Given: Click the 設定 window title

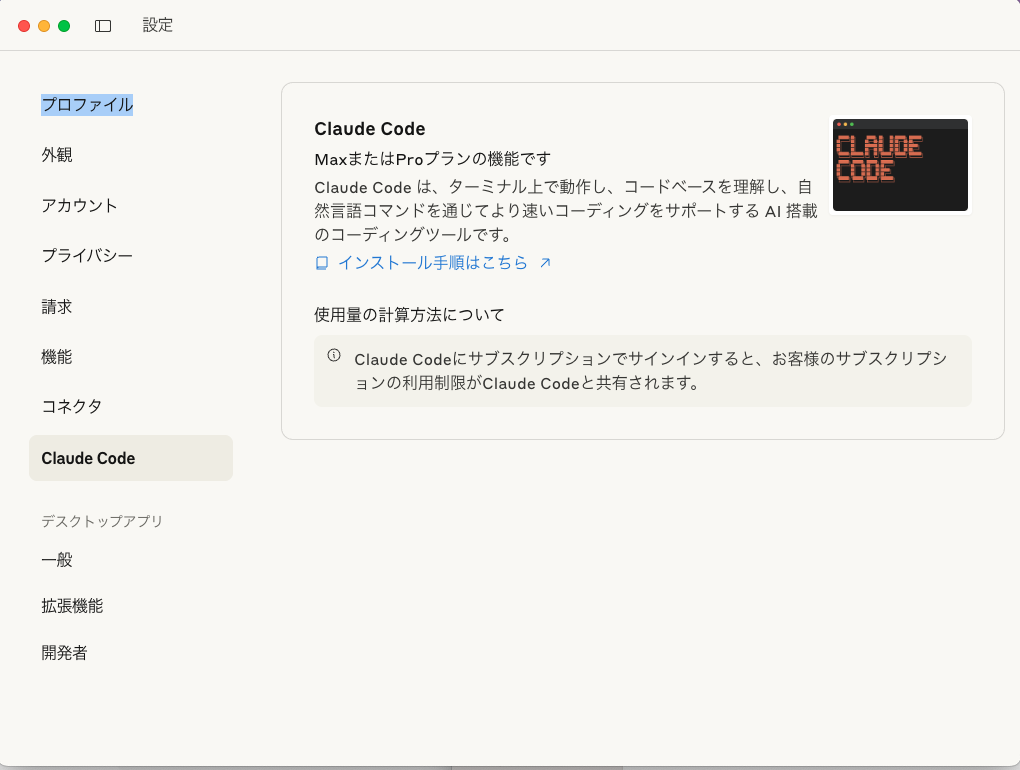Looking at the screenshot, I should [x=157, y=25].
